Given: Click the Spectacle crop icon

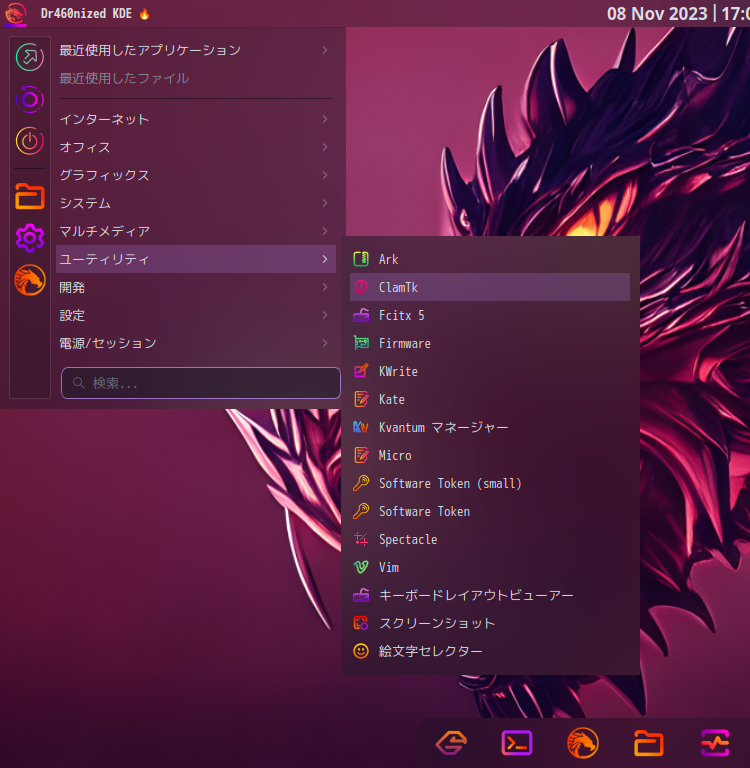Looking at the screenshot, I should click(x=361, y=539).
